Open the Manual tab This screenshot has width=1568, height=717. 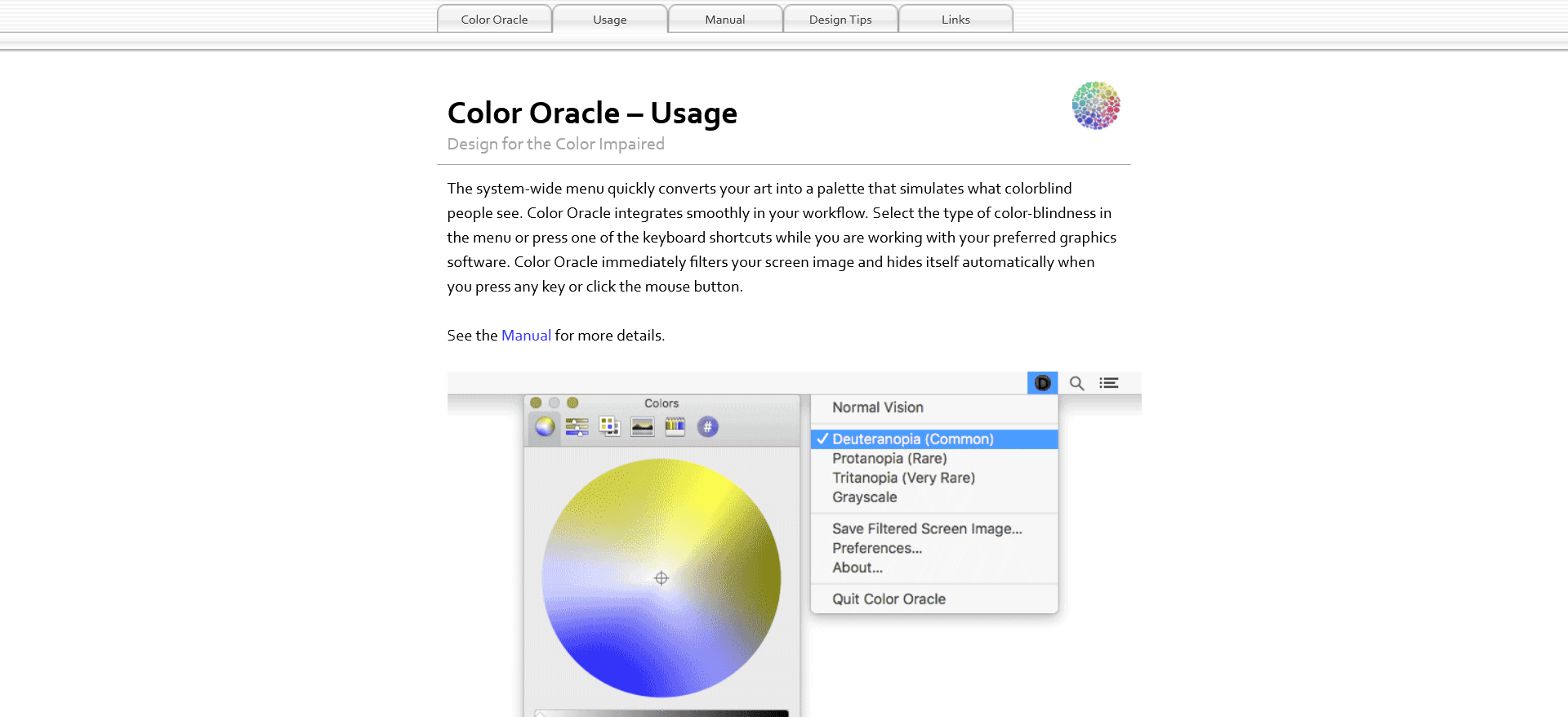coord(725,19)
